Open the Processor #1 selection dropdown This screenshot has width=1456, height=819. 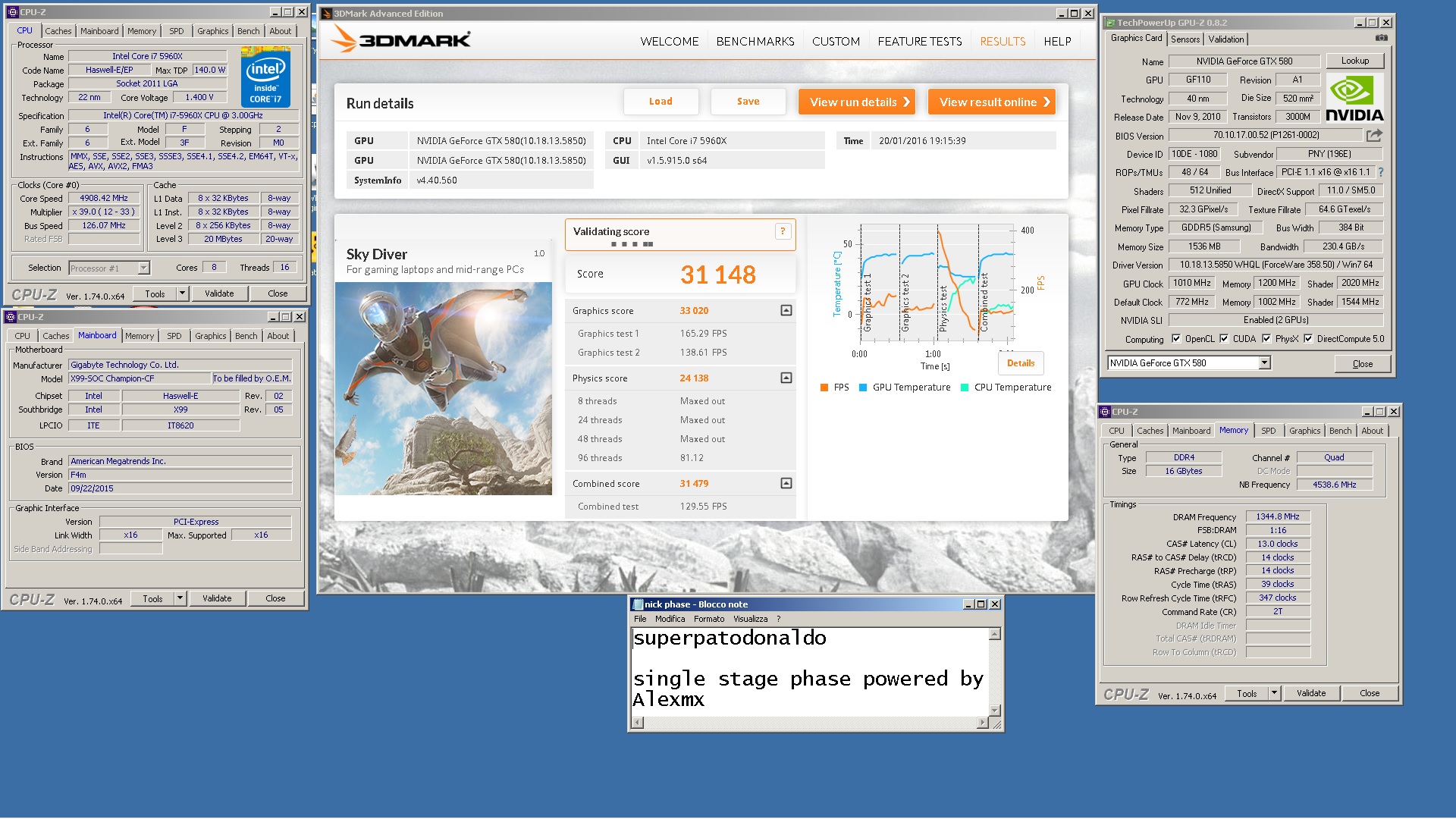click(143, 268)
